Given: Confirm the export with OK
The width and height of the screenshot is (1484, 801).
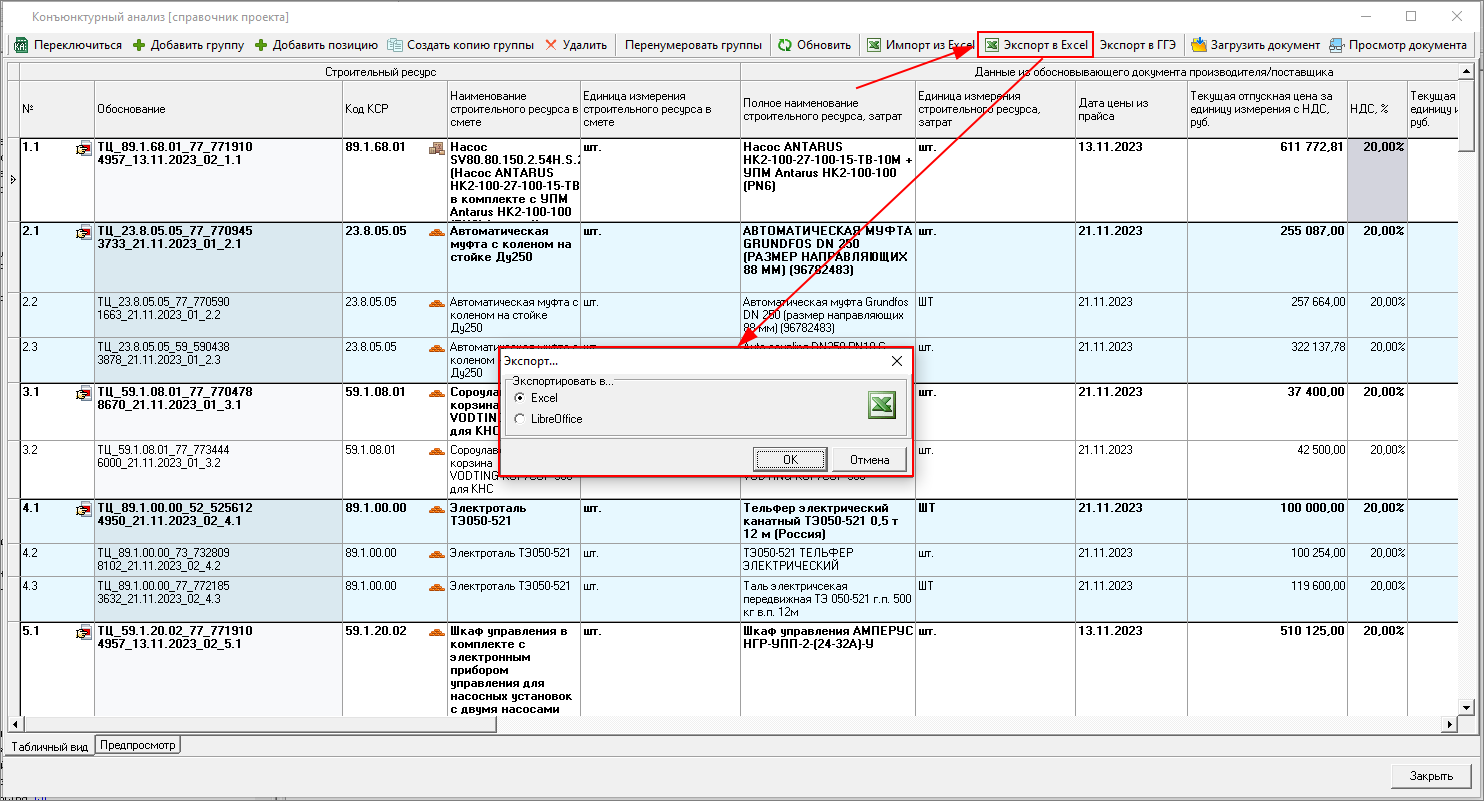Looking at the screenshot, I should (x=790, y=459).
